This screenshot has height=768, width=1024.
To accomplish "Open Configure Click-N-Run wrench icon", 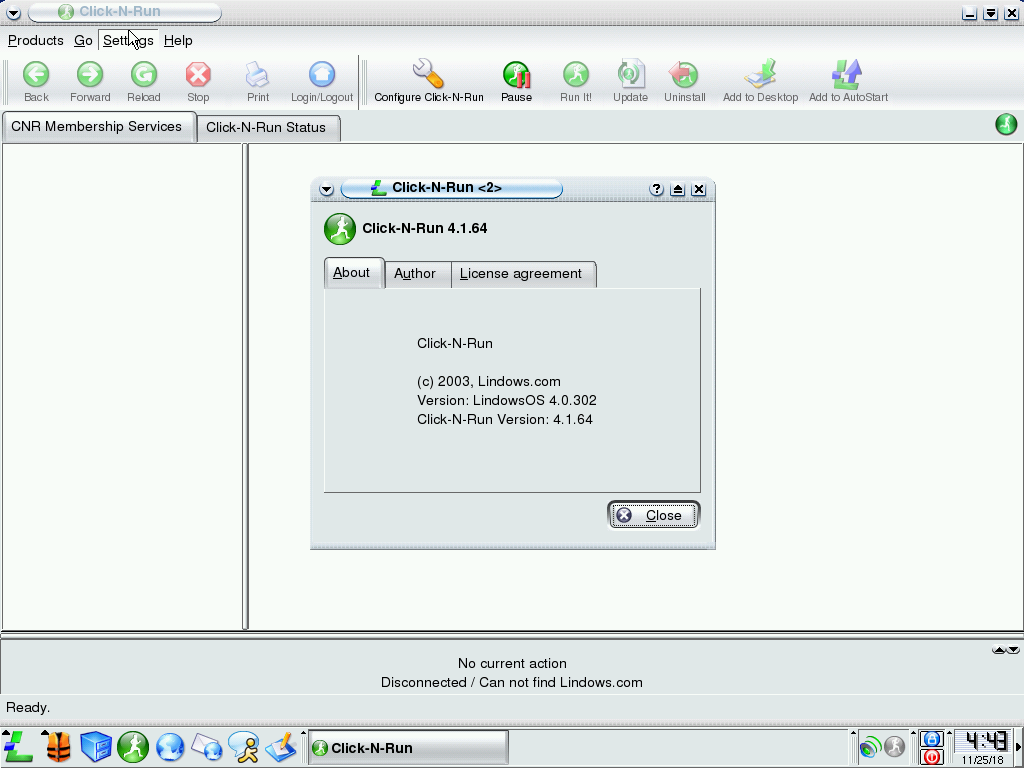I will (x=428, y=73).
